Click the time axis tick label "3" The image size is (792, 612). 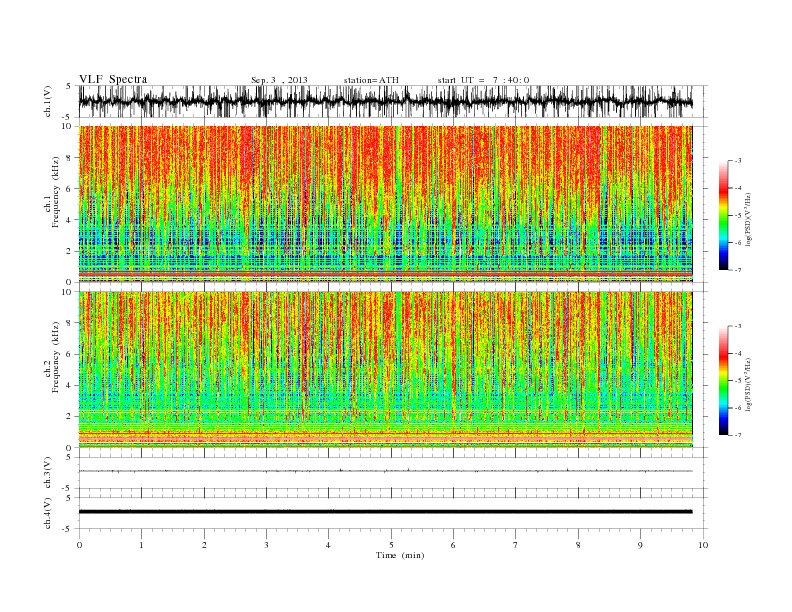click(266, 545)
